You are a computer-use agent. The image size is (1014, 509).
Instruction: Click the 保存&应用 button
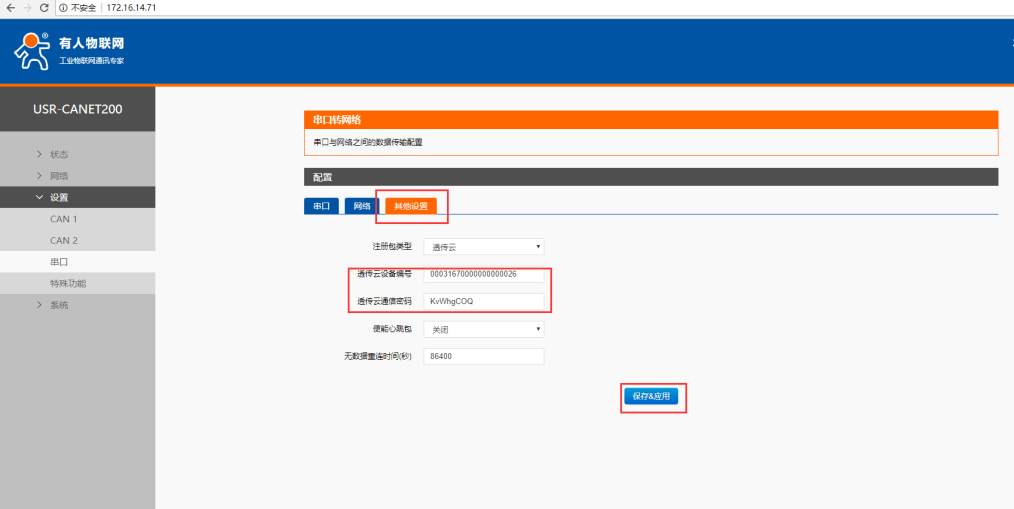point(652,397)
